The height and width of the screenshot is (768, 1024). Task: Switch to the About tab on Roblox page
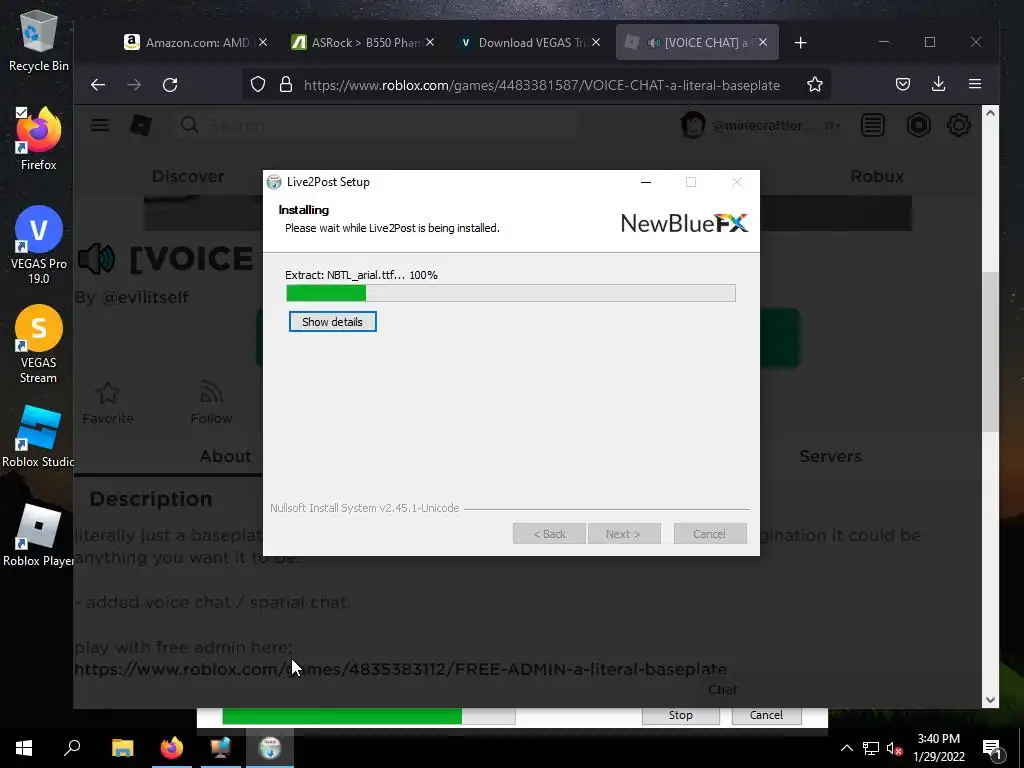tap(225, 456)
